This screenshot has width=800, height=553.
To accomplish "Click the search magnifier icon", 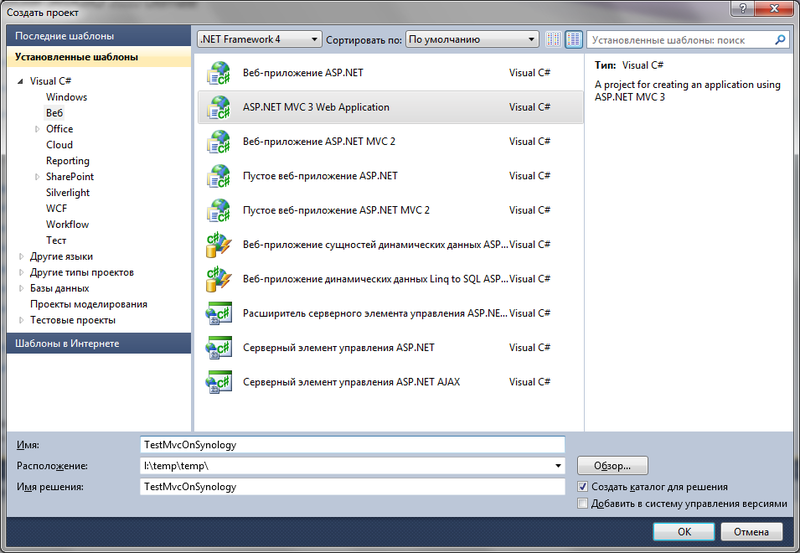I will 780,39.
